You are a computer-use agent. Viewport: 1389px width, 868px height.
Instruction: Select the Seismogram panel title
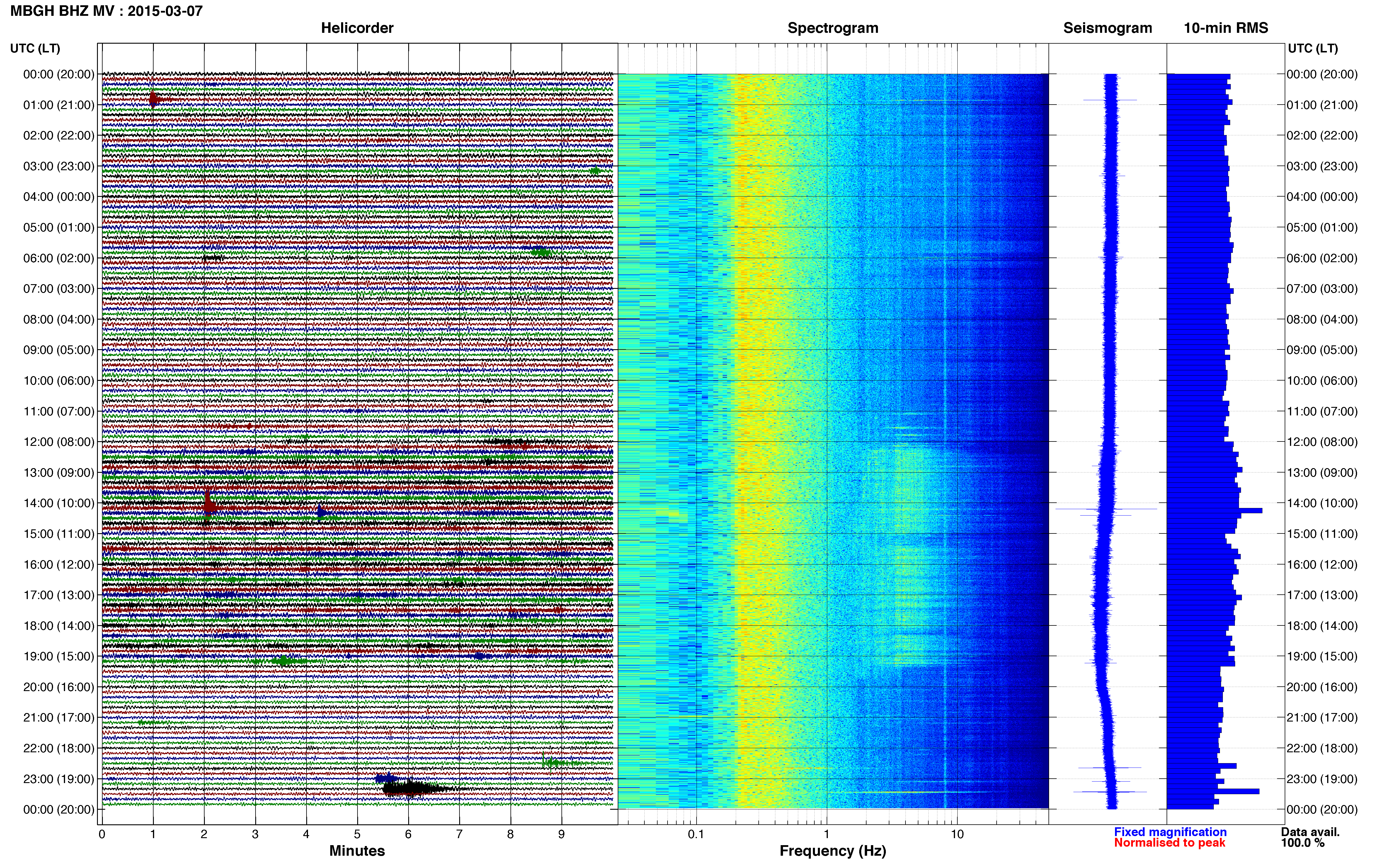pos(1108,28)
